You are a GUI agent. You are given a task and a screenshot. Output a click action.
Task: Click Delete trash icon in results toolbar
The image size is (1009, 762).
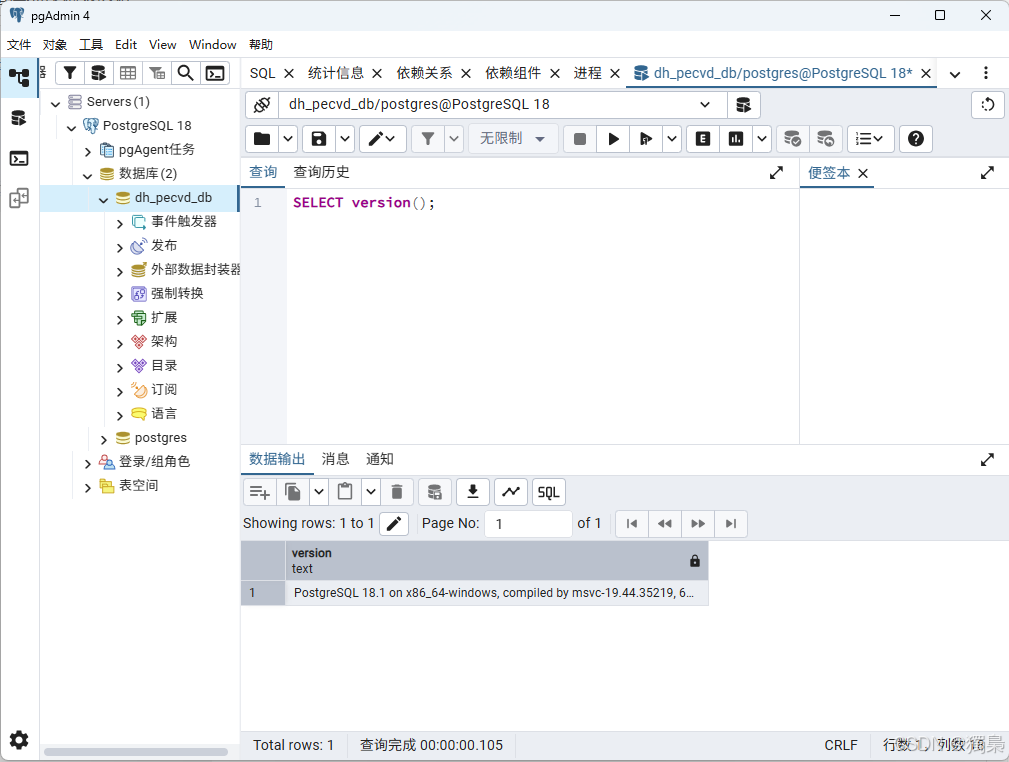tap(397, 492)
